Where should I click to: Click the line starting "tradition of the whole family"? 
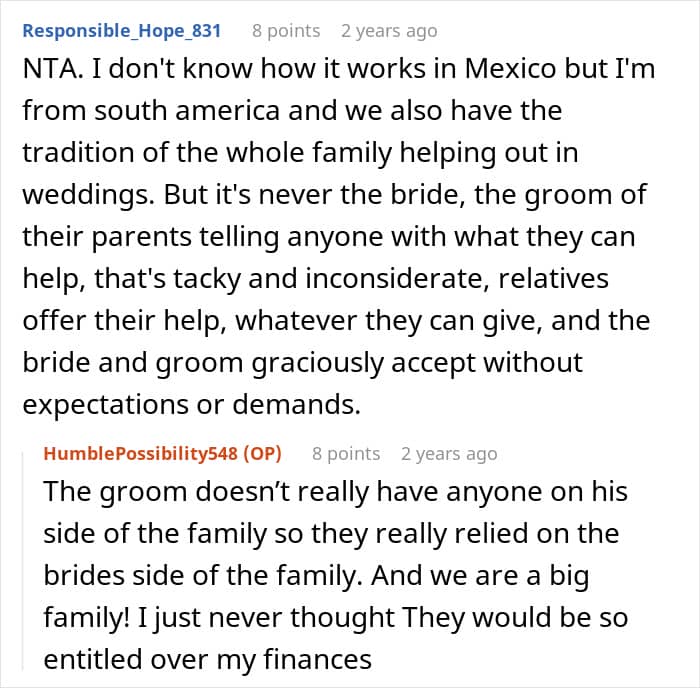click(300, 155)
